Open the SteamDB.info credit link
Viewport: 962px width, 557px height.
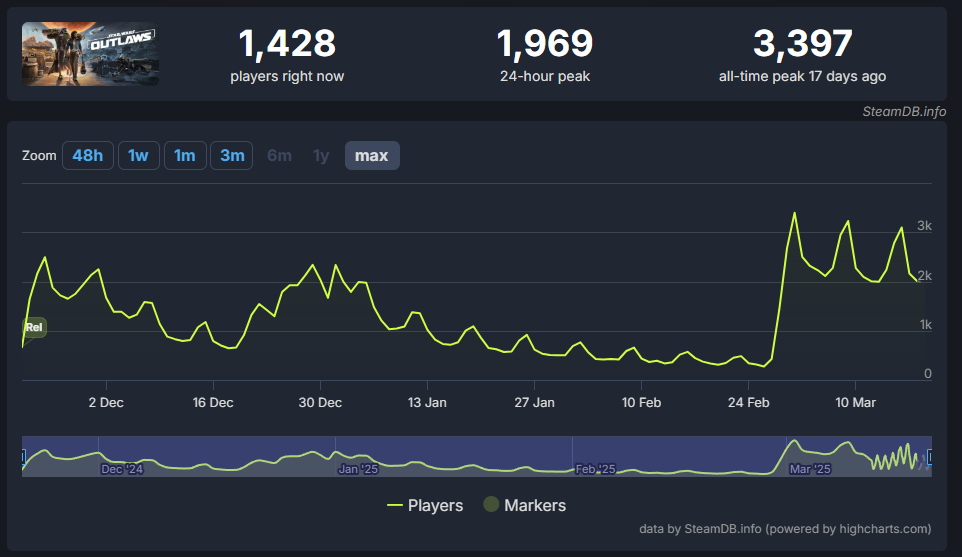(904, 112)
